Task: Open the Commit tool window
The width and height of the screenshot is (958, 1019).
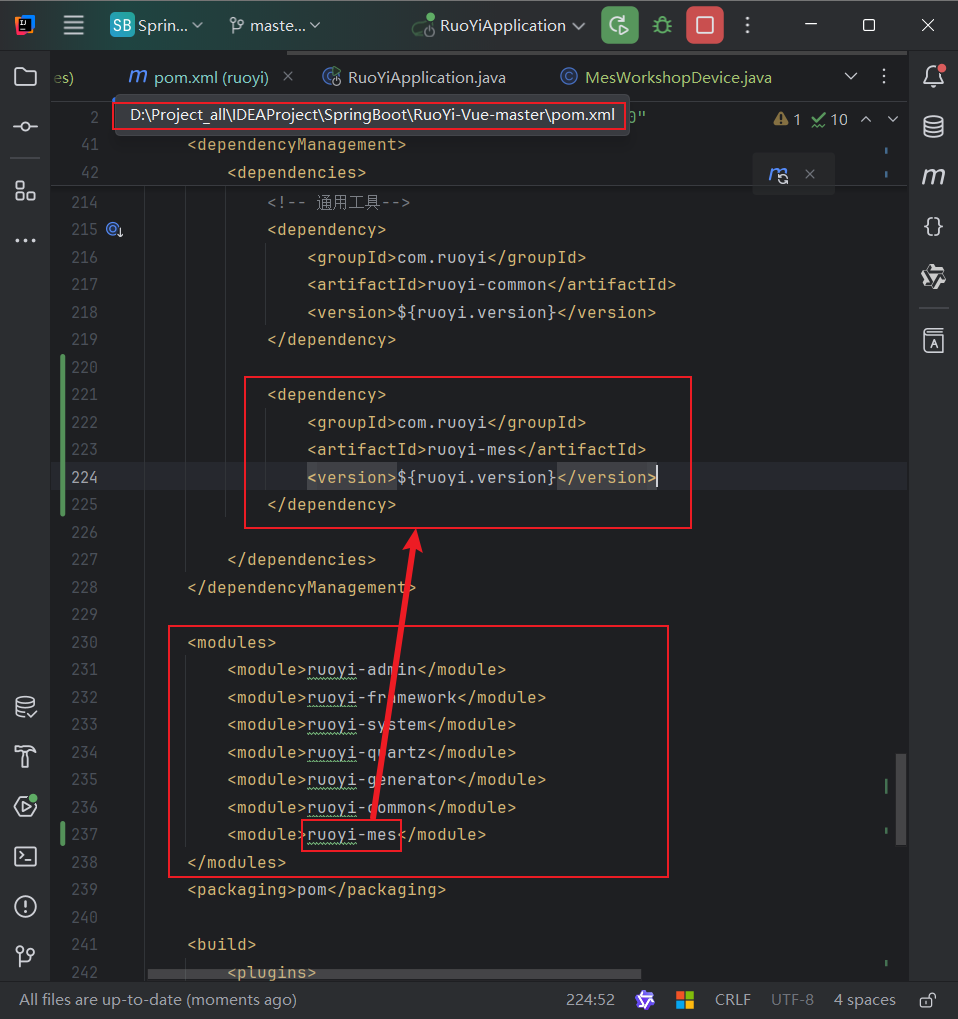Action: pyautogui.click(x=25, y=126)
